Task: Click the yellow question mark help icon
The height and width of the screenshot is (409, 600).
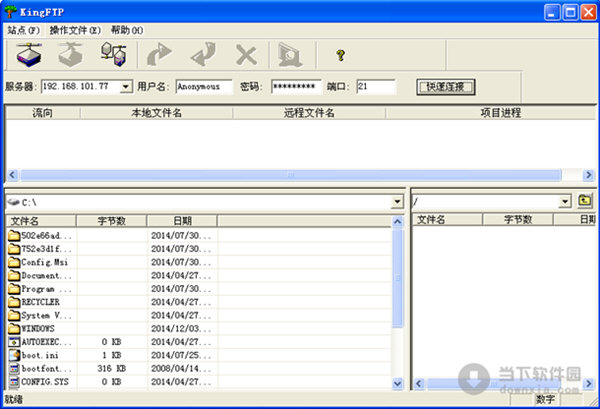Action: pos(341,55)
